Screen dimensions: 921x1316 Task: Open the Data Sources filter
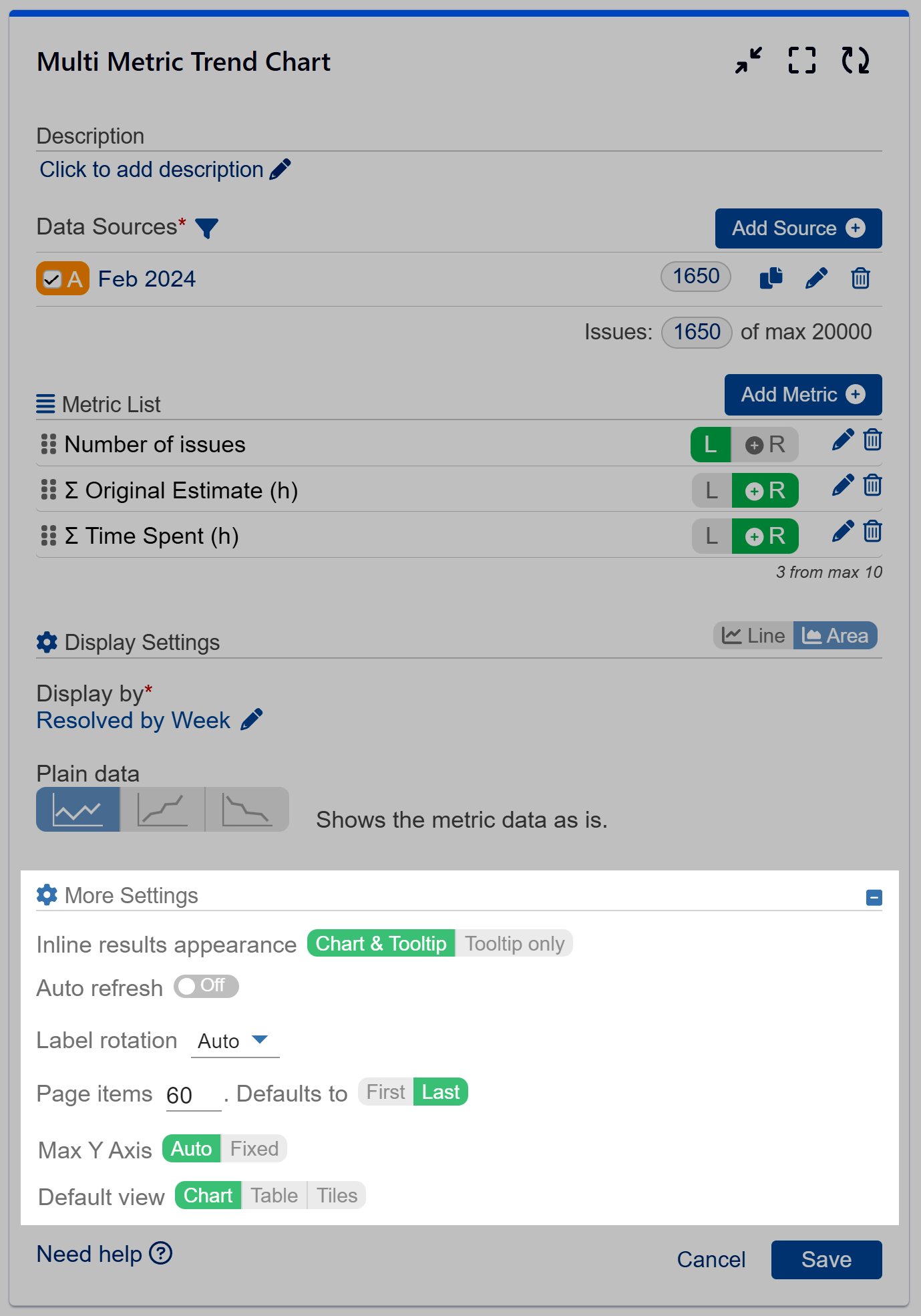click(207, 228)
